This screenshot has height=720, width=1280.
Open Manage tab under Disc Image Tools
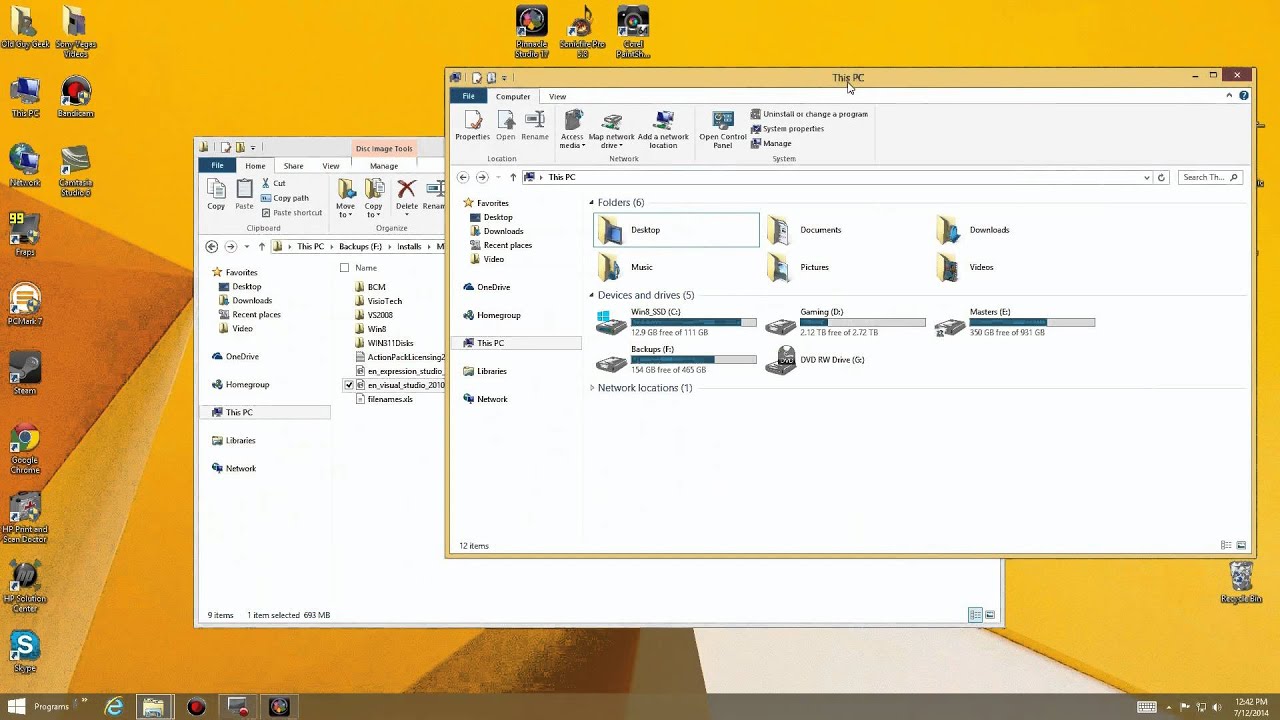click(384, 166)
